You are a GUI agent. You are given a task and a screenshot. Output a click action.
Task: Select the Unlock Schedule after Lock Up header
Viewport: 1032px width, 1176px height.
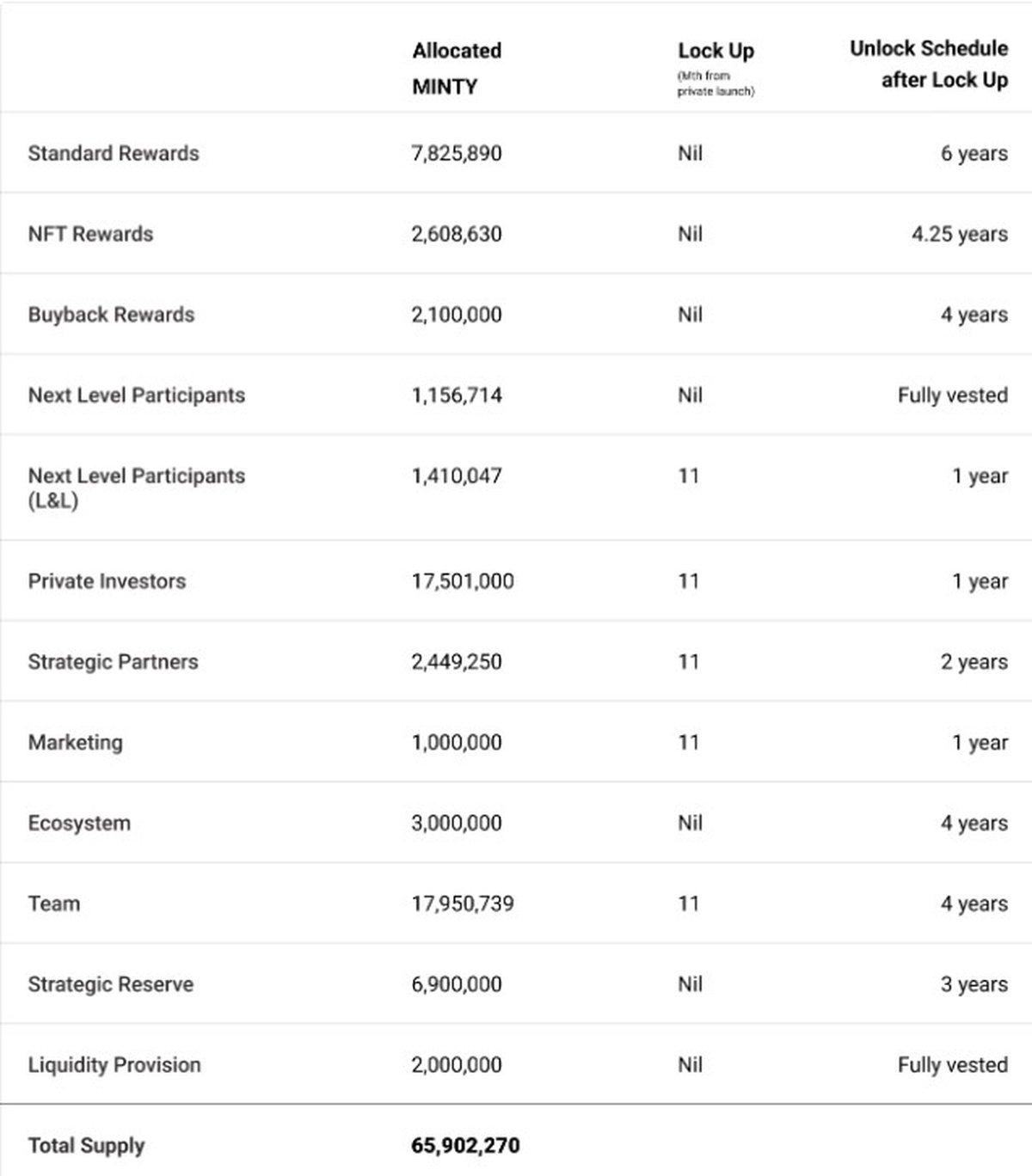pos(929,64)
